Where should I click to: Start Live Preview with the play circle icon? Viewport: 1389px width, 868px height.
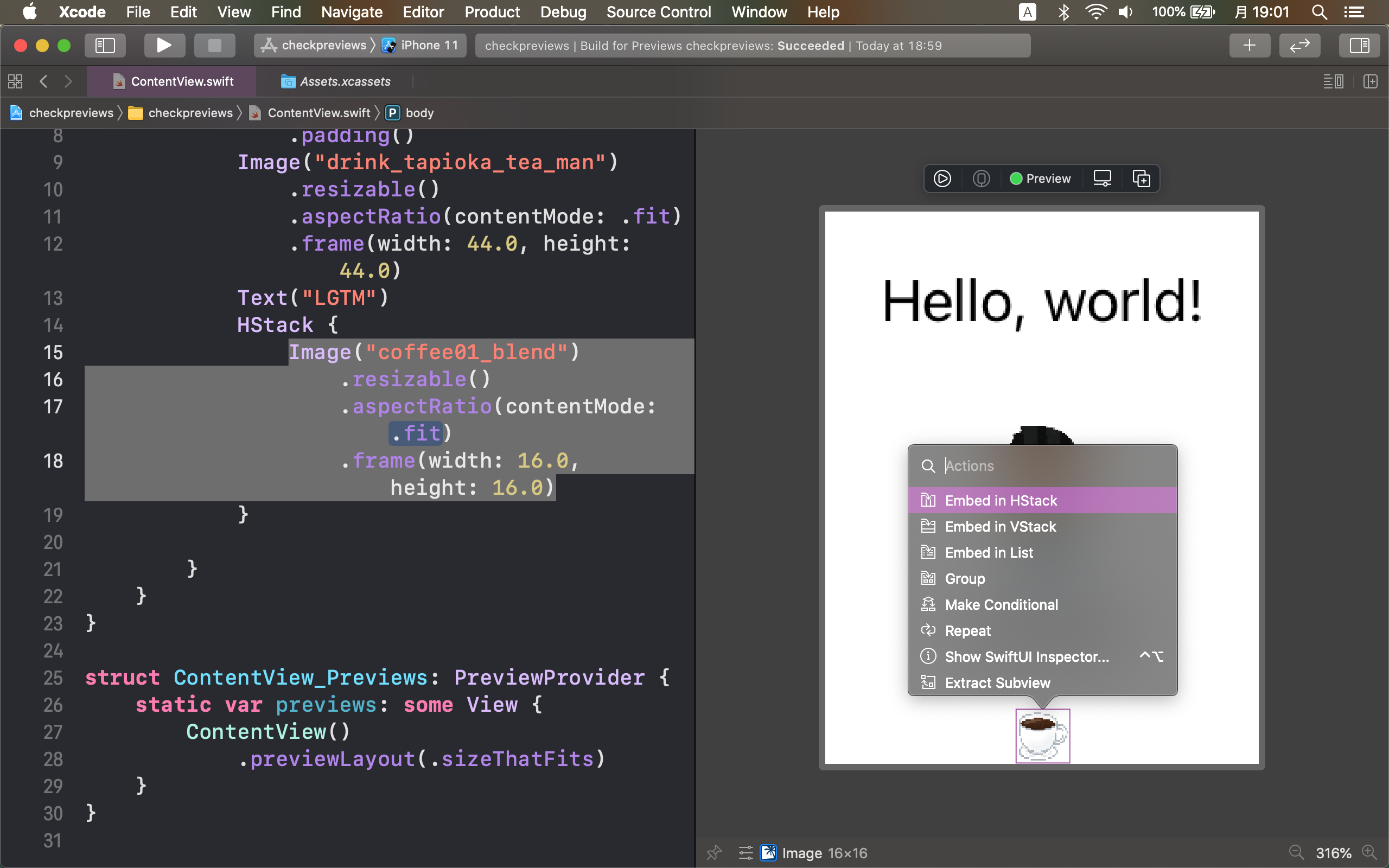click(942, 178)
